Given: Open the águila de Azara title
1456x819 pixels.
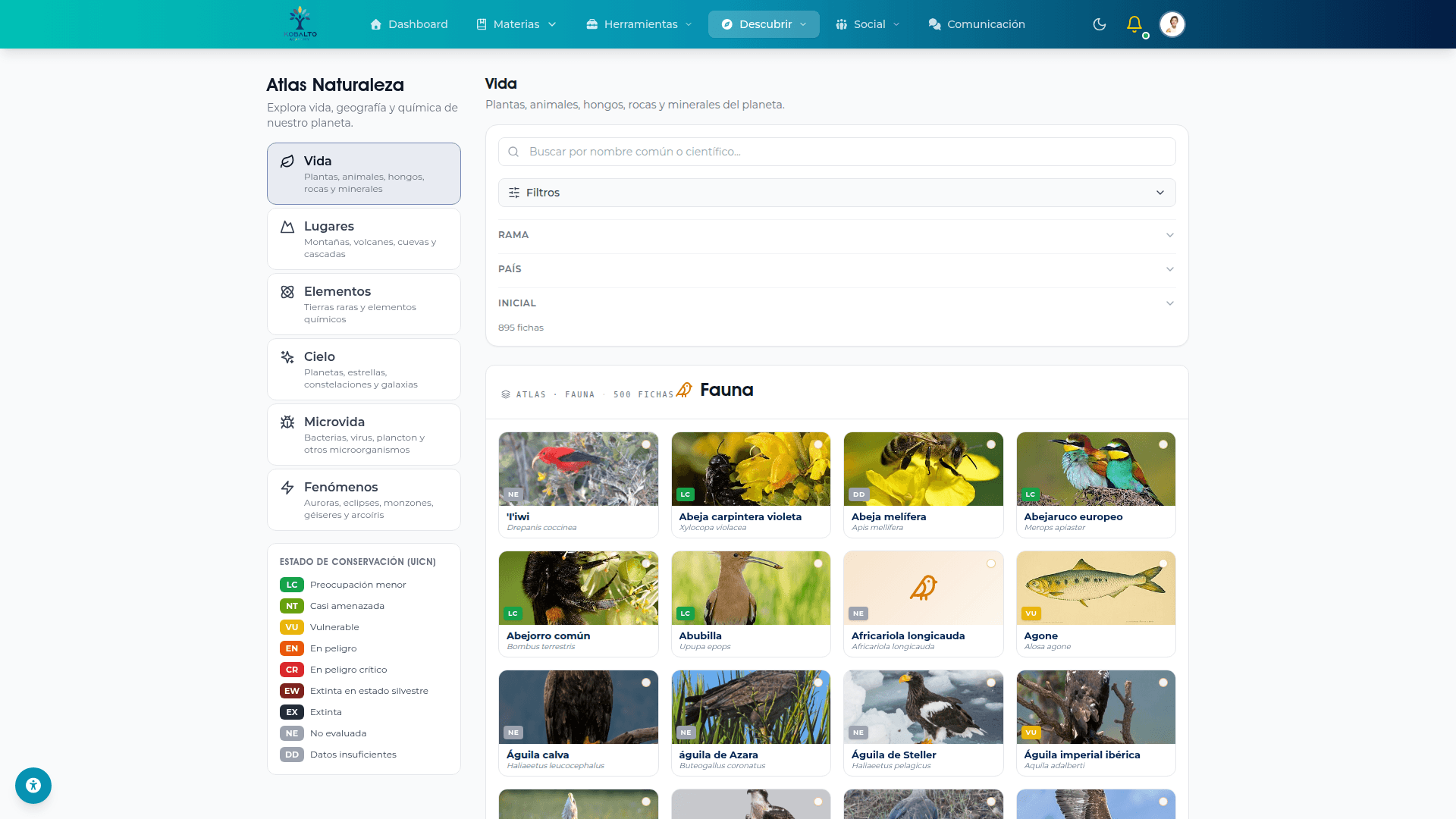Looking at the screenshot, I should 718,755.
